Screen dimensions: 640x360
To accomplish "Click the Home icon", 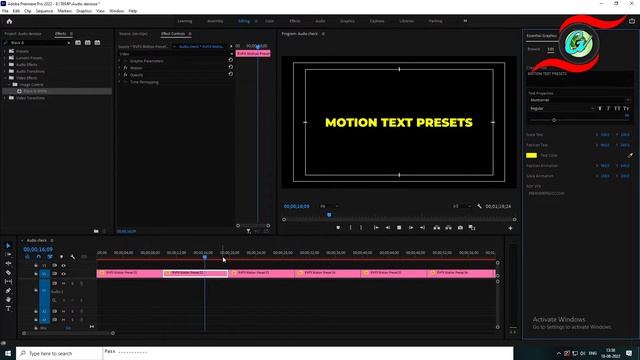I will pos(9,21).
